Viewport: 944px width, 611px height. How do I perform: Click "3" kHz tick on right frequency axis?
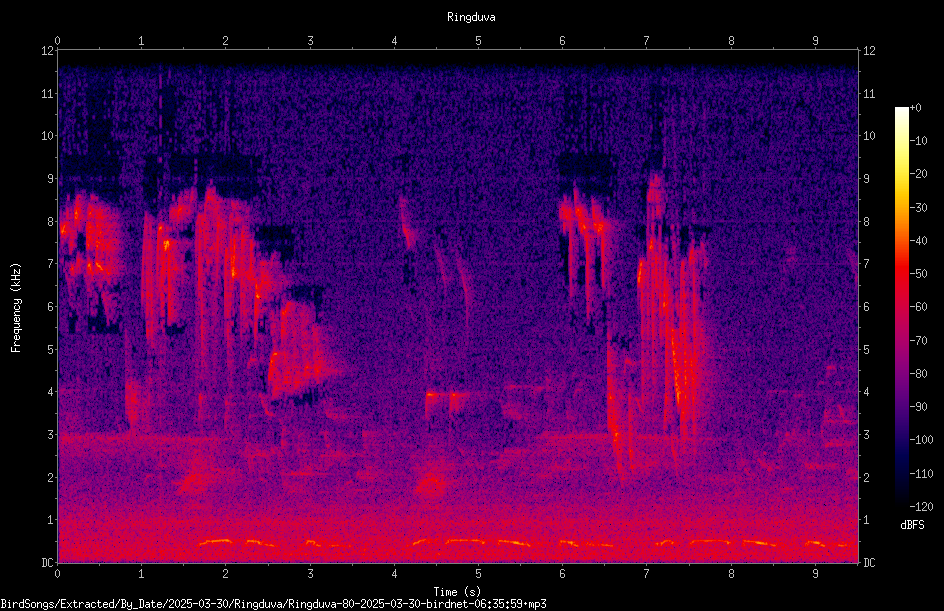(866, 435)
